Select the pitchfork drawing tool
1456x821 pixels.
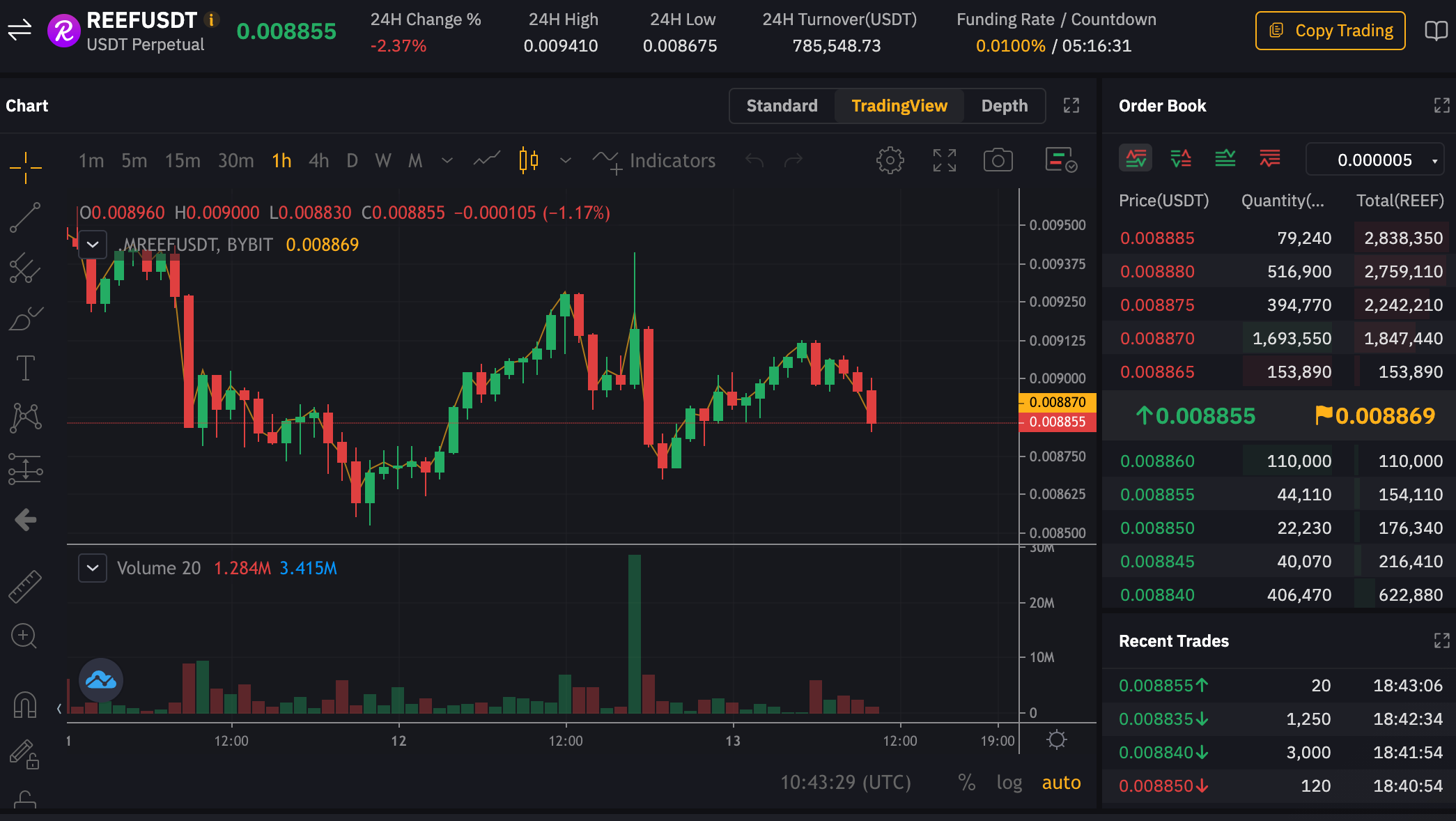26,268
